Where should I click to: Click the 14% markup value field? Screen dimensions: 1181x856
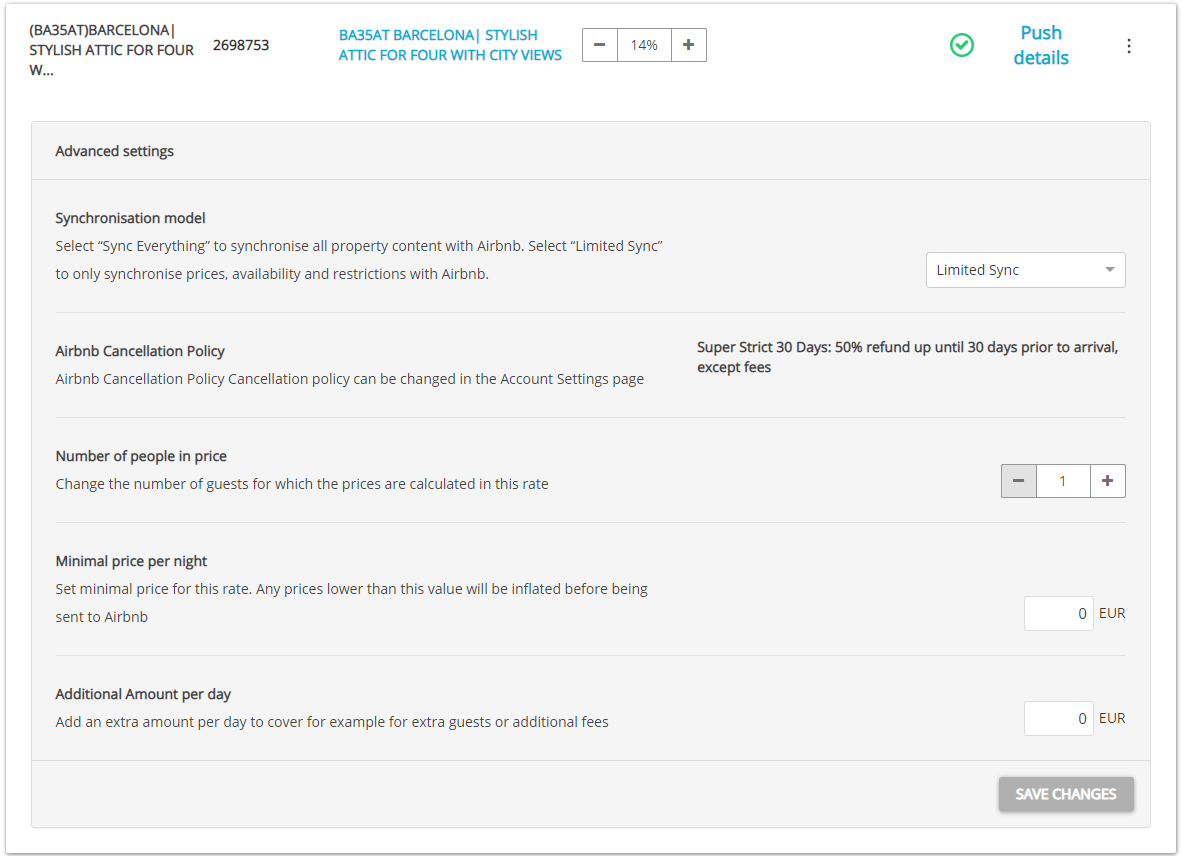644,45
